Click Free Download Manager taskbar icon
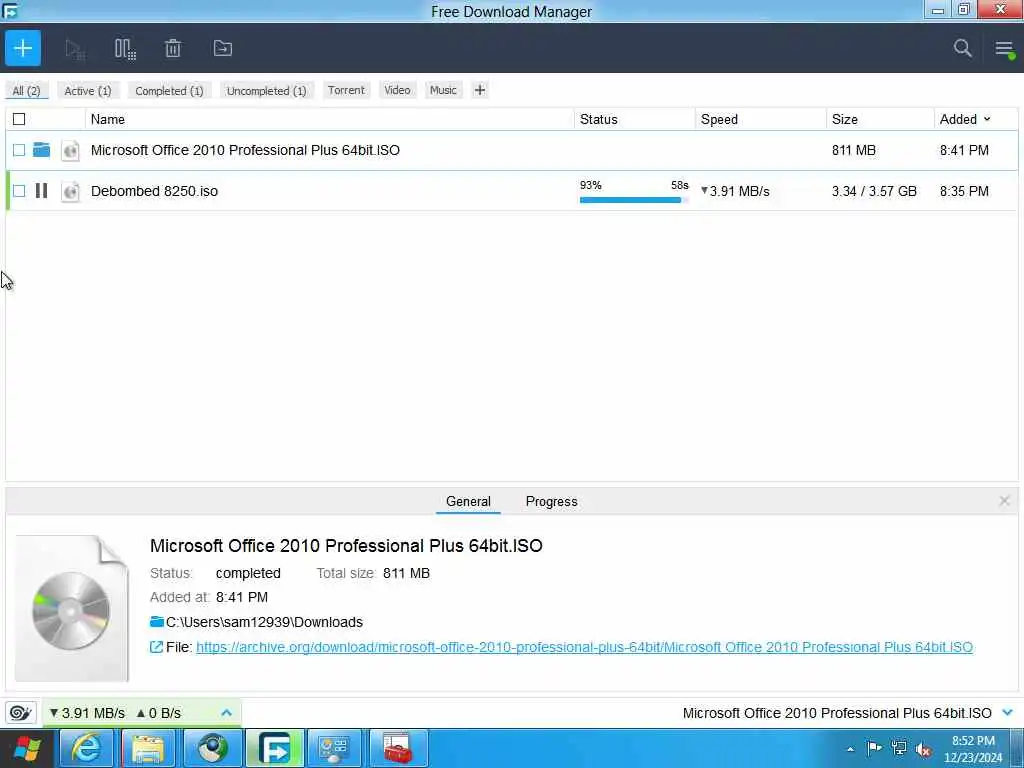 [x=274, y=748]
